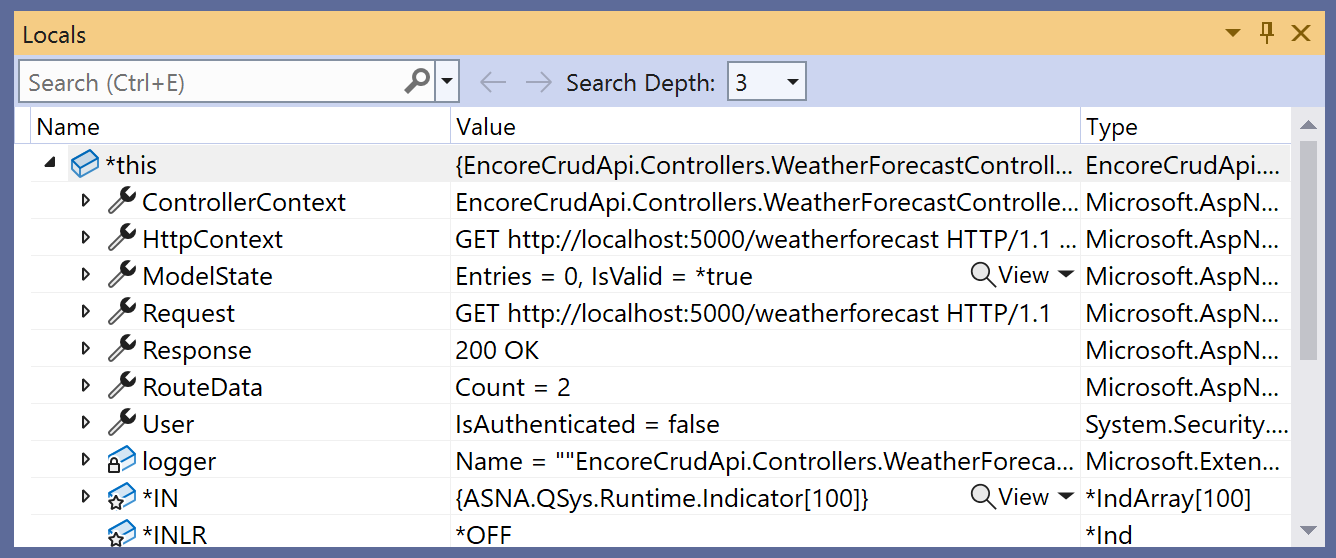The width and height of the screenshot is (1336, 558).
Task: Expand the User node
Action: click(86, 424)
